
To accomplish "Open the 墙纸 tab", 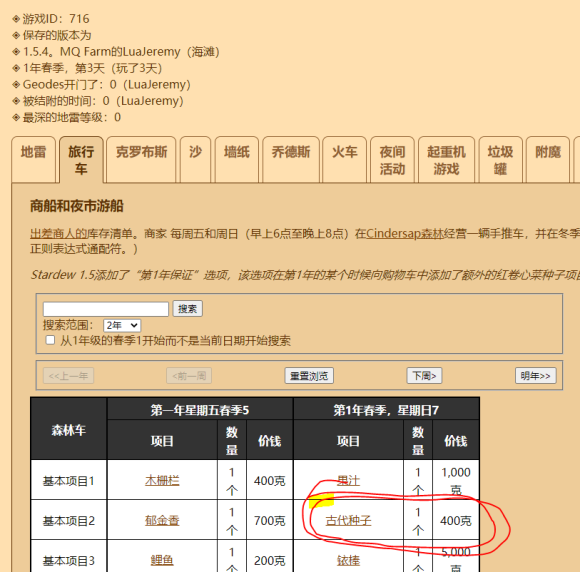I will (237, 160).
